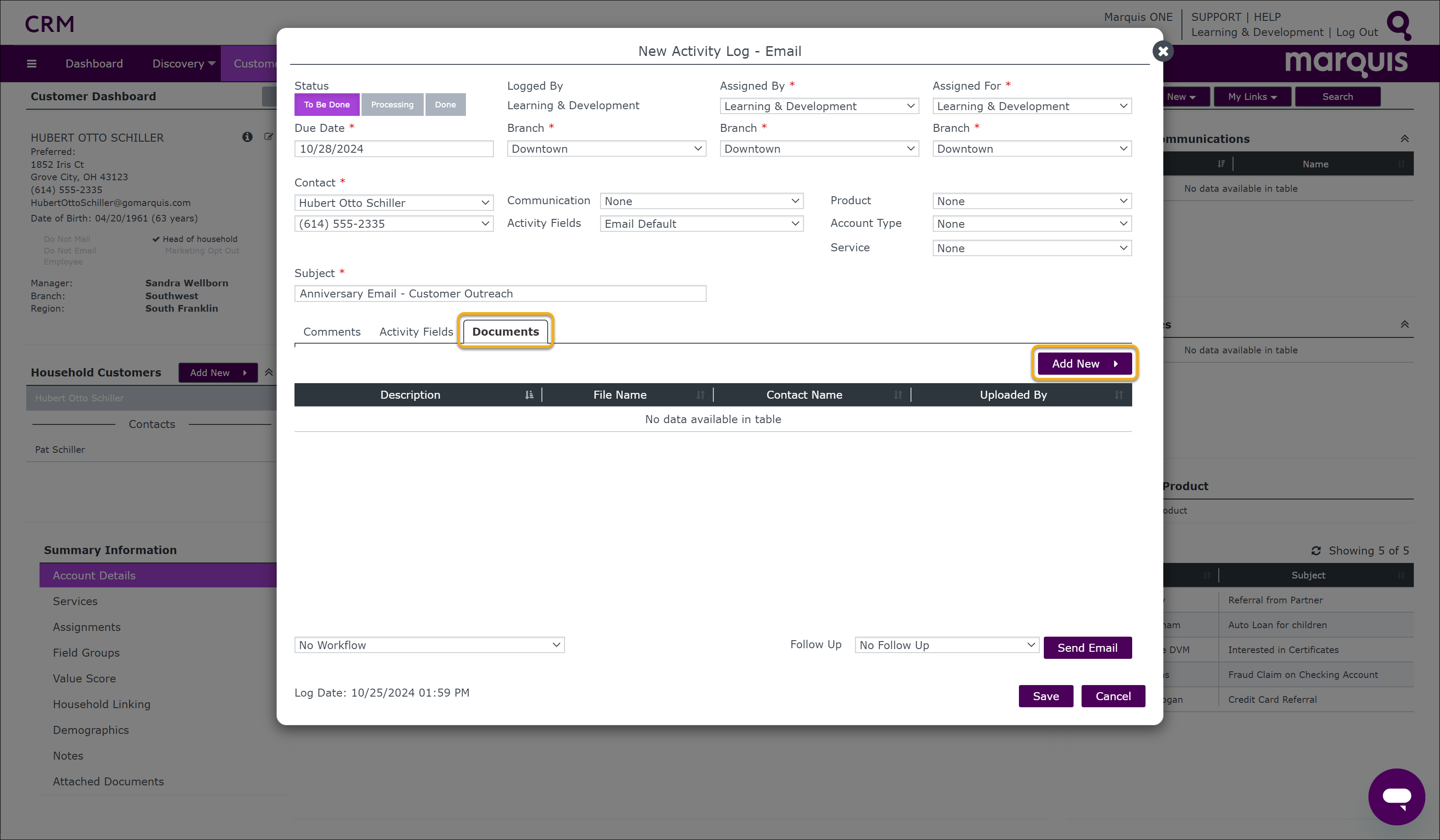Click the edit customer pencil icon
Image resolution: width=1440 pixels, height=840 pixels.
pos(269,137)
